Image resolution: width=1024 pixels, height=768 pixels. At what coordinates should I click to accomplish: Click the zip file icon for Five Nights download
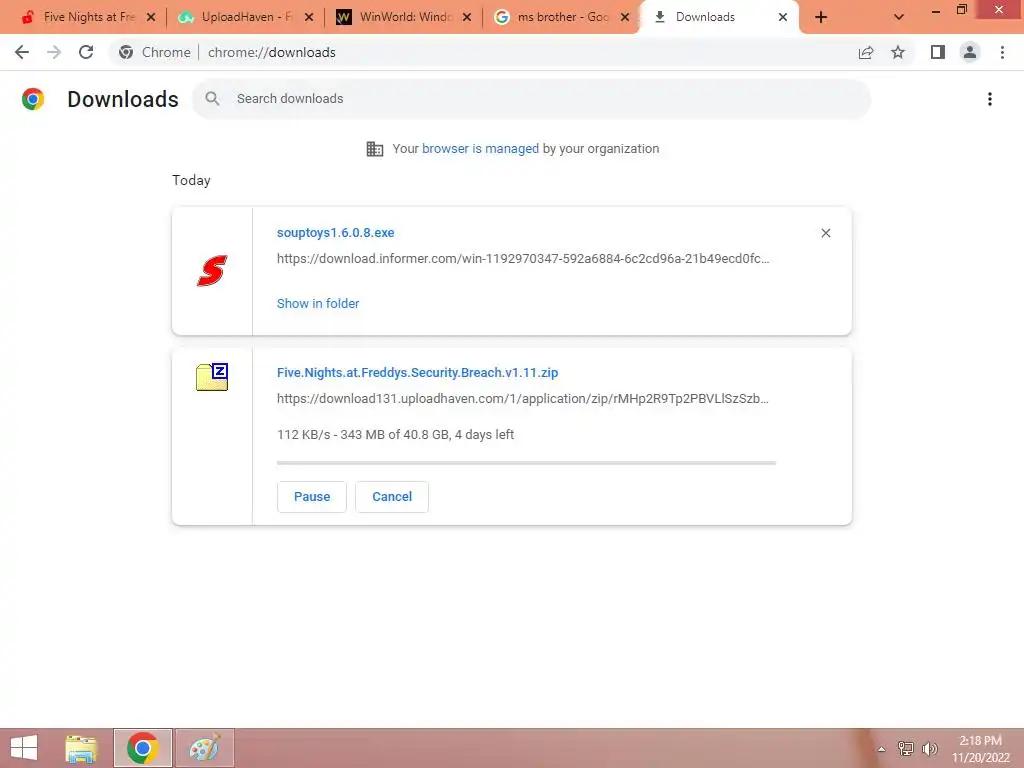(212, 377)
